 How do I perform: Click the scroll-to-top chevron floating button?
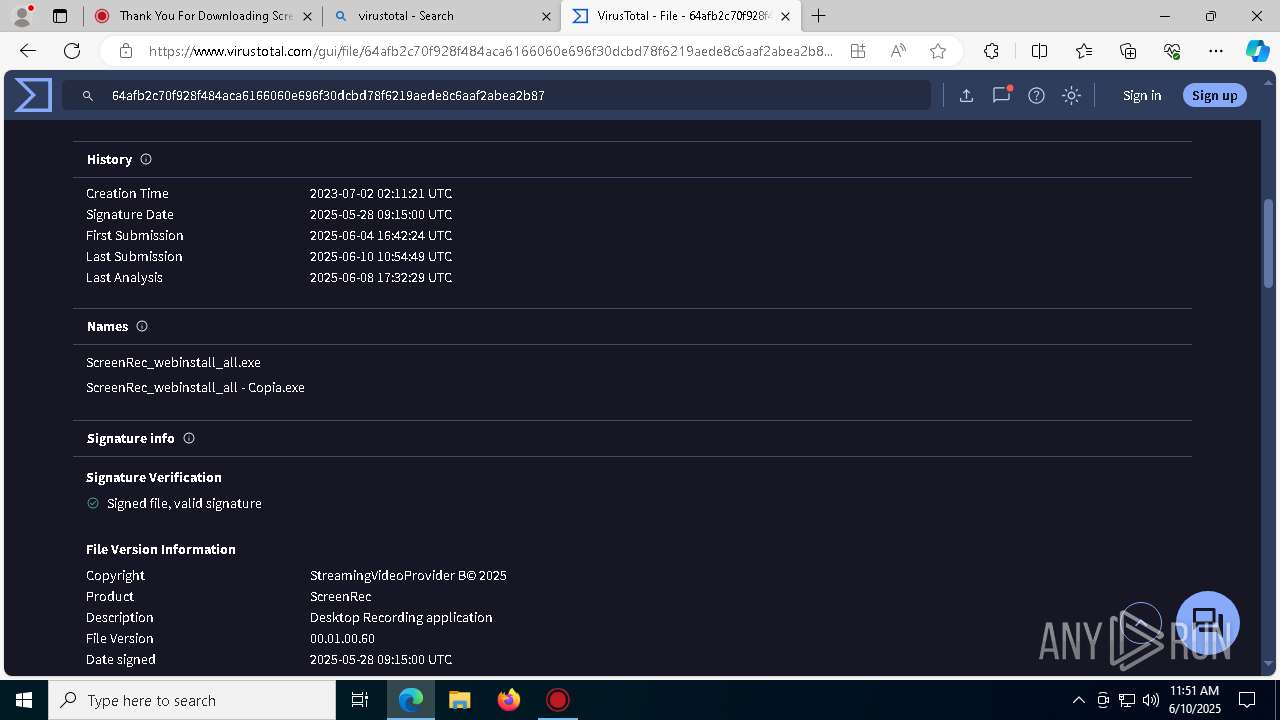click(1141, 624)
